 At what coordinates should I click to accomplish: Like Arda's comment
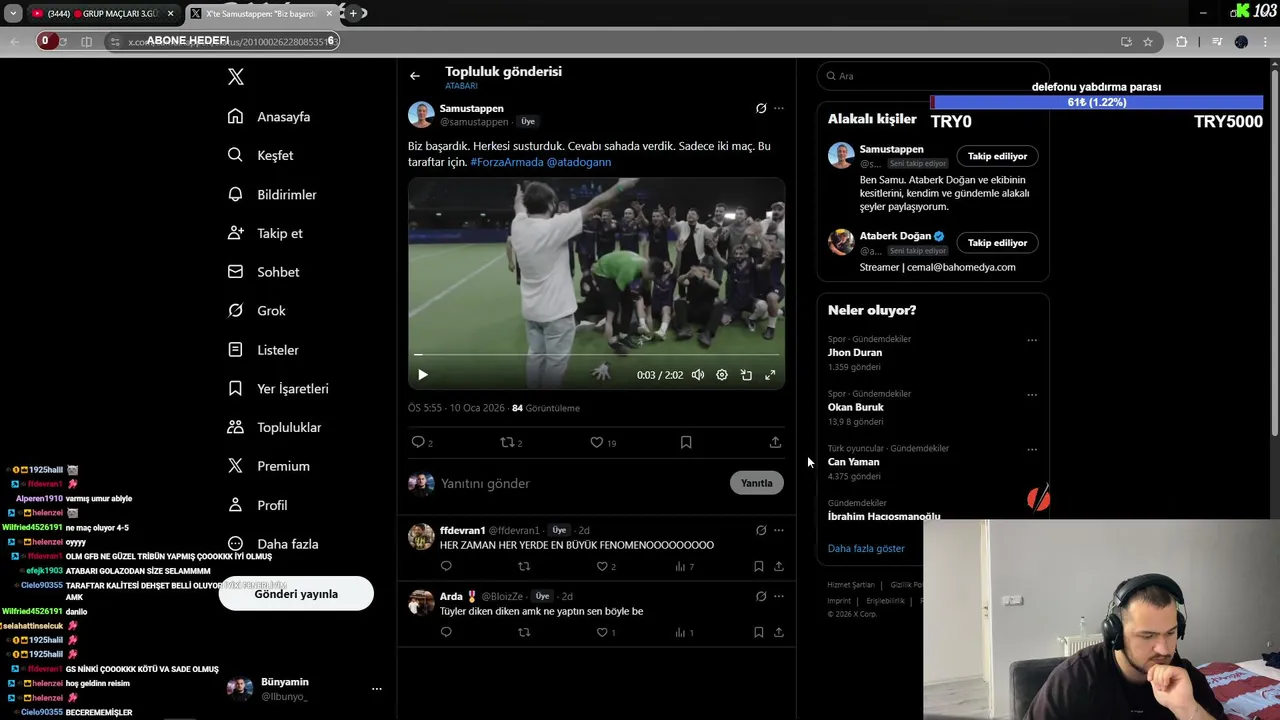tap(602, 632)
